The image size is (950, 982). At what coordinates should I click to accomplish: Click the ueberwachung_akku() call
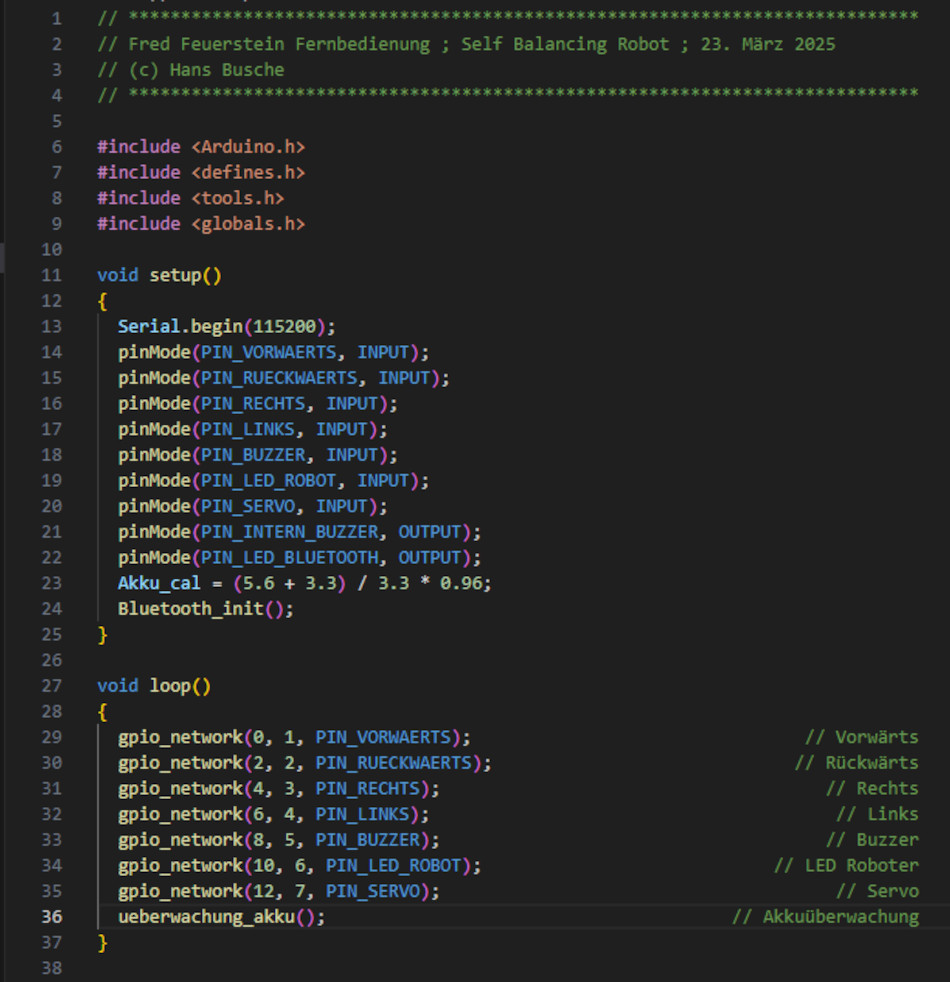[x=222, y=917]
